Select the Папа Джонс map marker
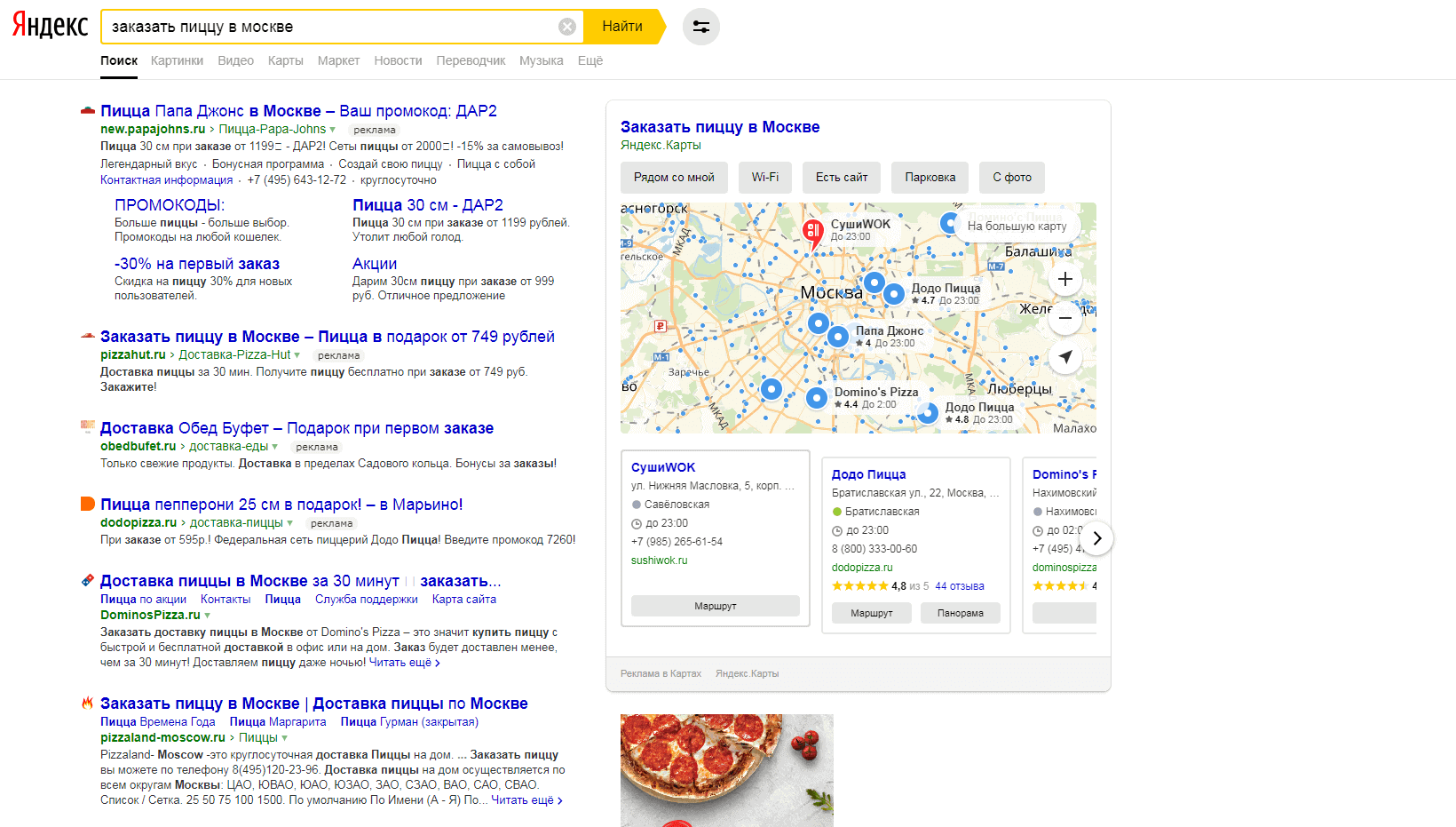The height and width of the screenshot is (827, 1456). click(837, 337)
